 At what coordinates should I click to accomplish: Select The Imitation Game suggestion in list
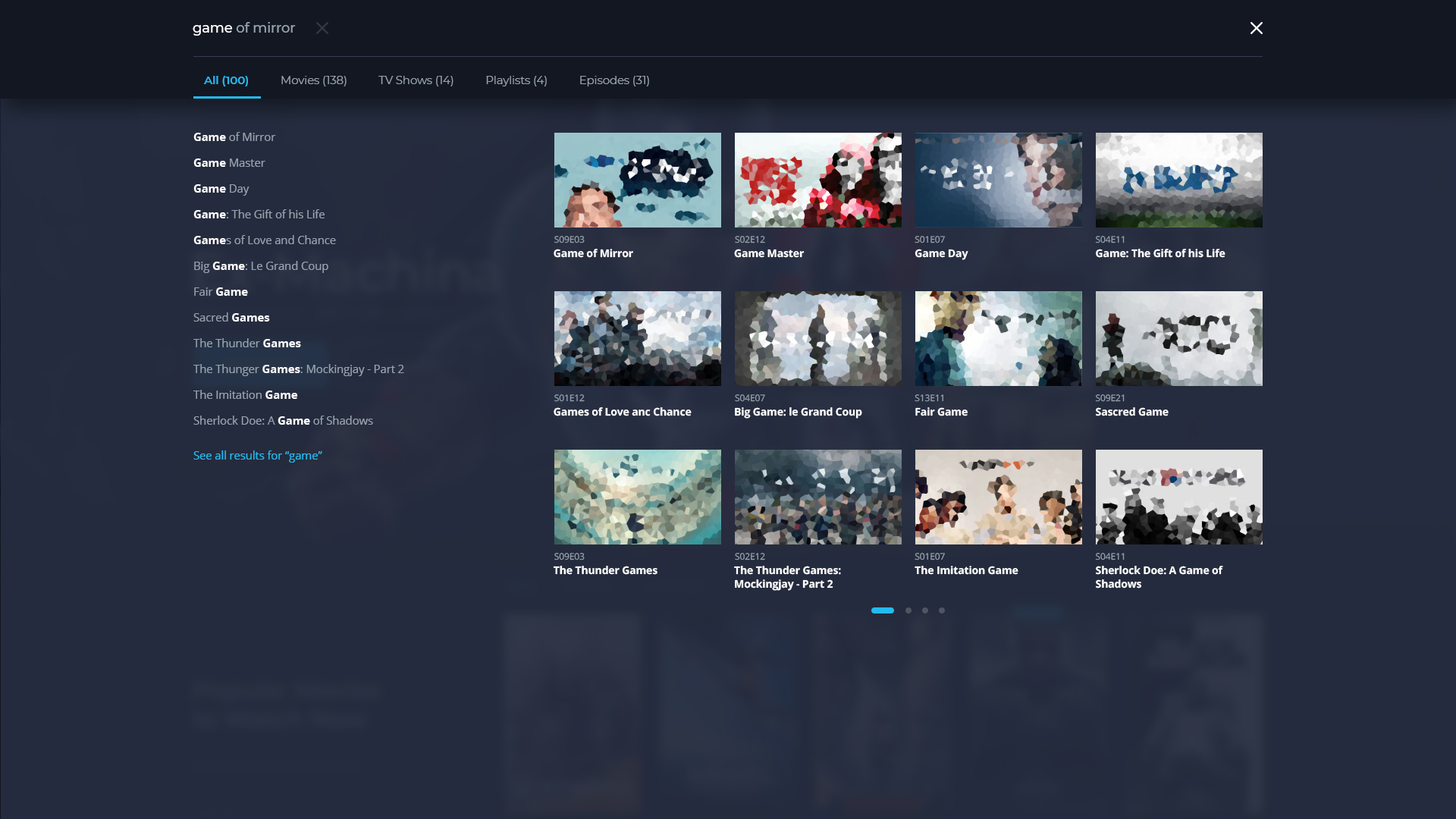pyautogui.click(x=244, y=395)
